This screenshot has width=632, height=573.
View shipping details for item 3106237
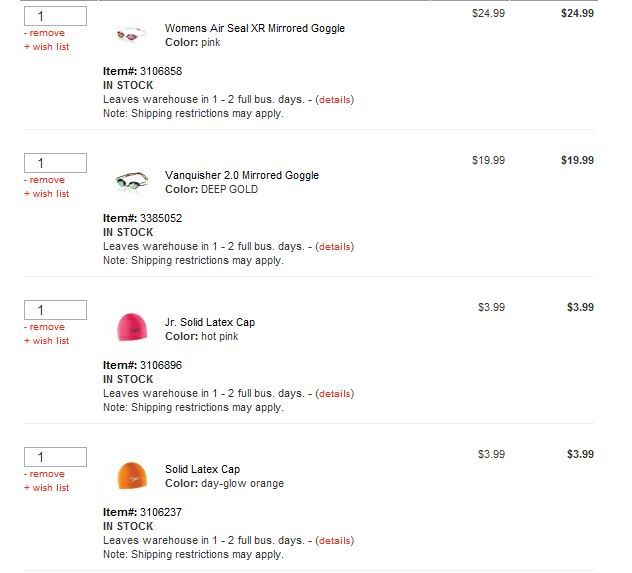(x=334, y=541)
